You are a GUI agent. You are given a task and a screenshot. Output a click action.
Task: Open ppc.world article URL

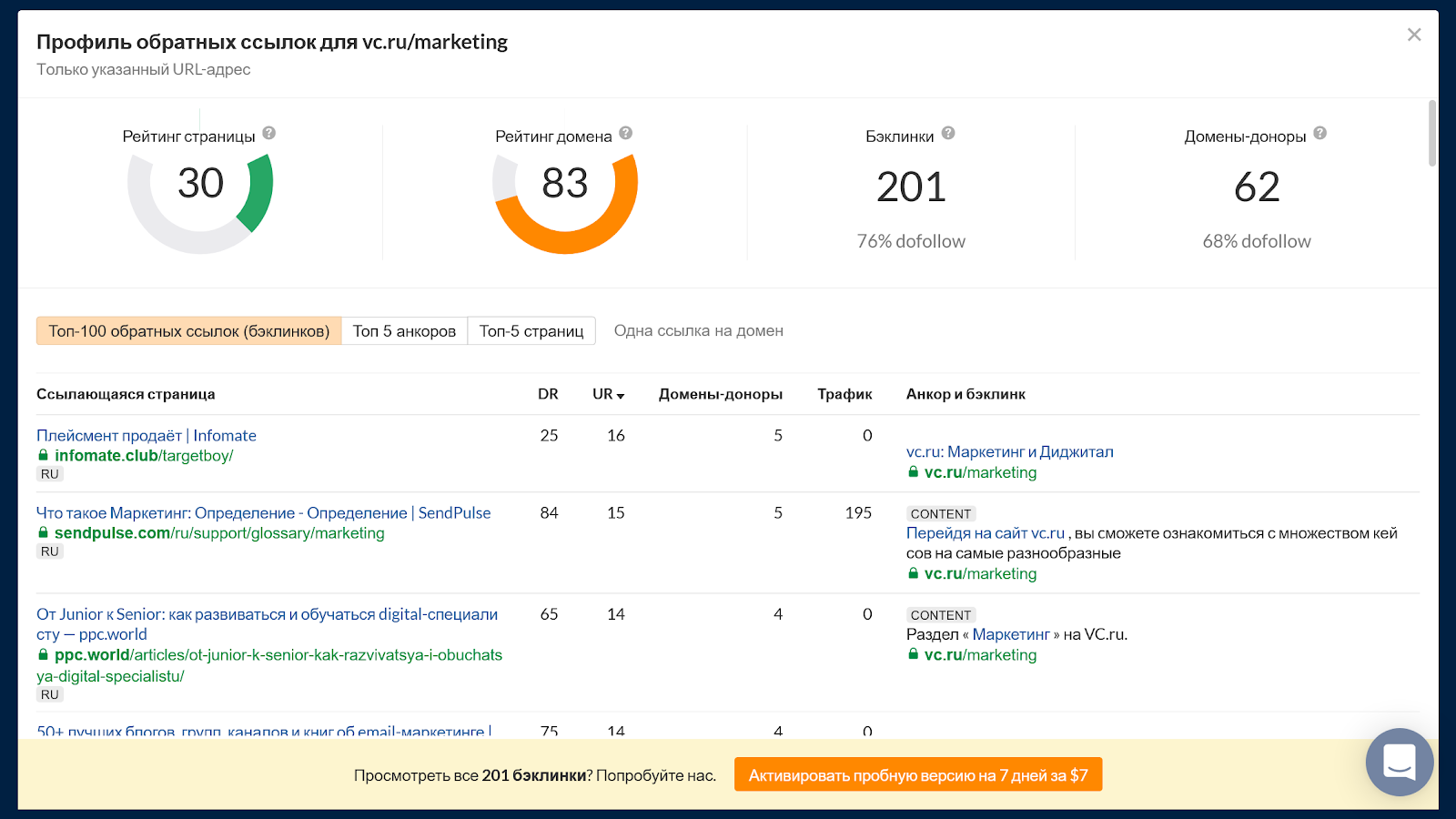(x=269, y=665)
